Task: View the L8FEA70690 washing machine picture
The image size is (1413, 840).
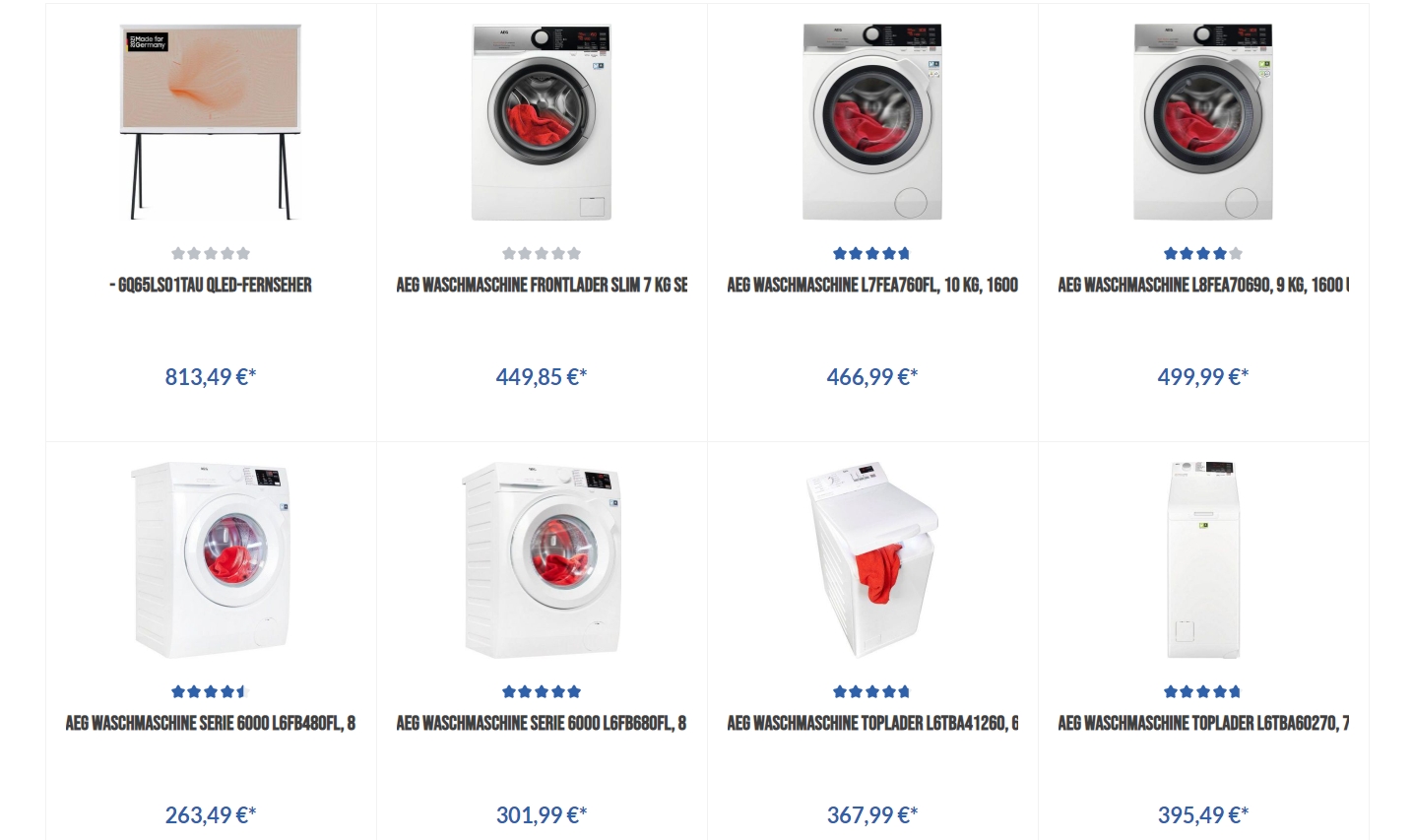Action: 1203,122
